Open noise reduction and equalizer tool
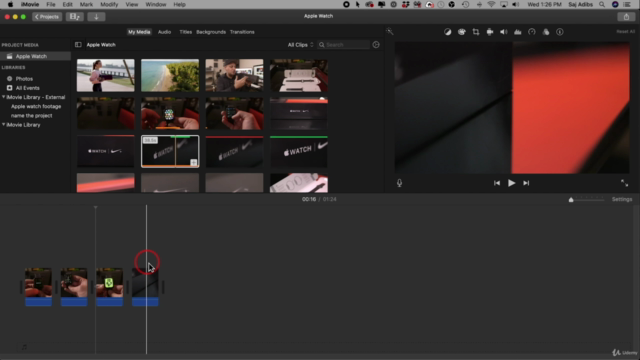The height and width of the screenshot is (360, 640). pos(518,32)
